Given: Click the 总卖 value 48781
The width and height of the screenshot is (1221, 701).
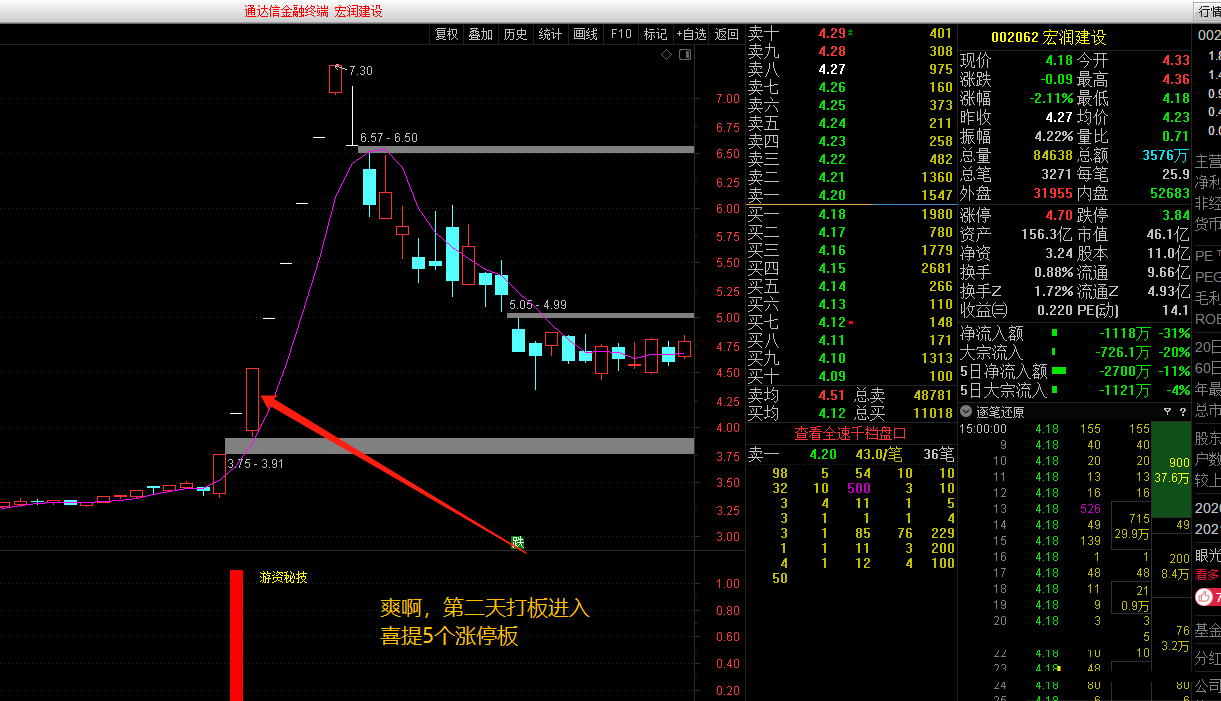Looking at the screenshot, I should click(934, 396).
